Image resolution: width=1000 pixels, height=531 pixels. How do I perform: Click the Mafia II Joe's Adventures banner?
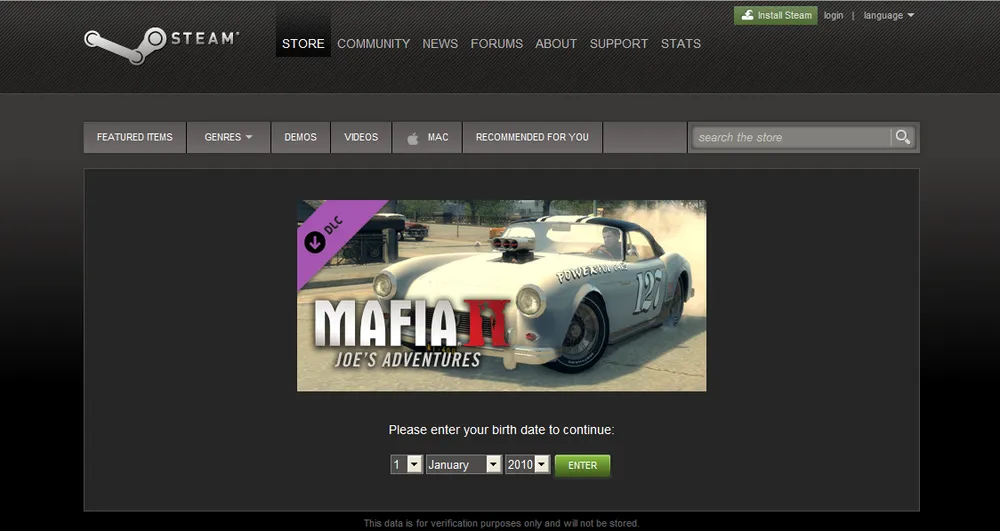tap(501, 296)
